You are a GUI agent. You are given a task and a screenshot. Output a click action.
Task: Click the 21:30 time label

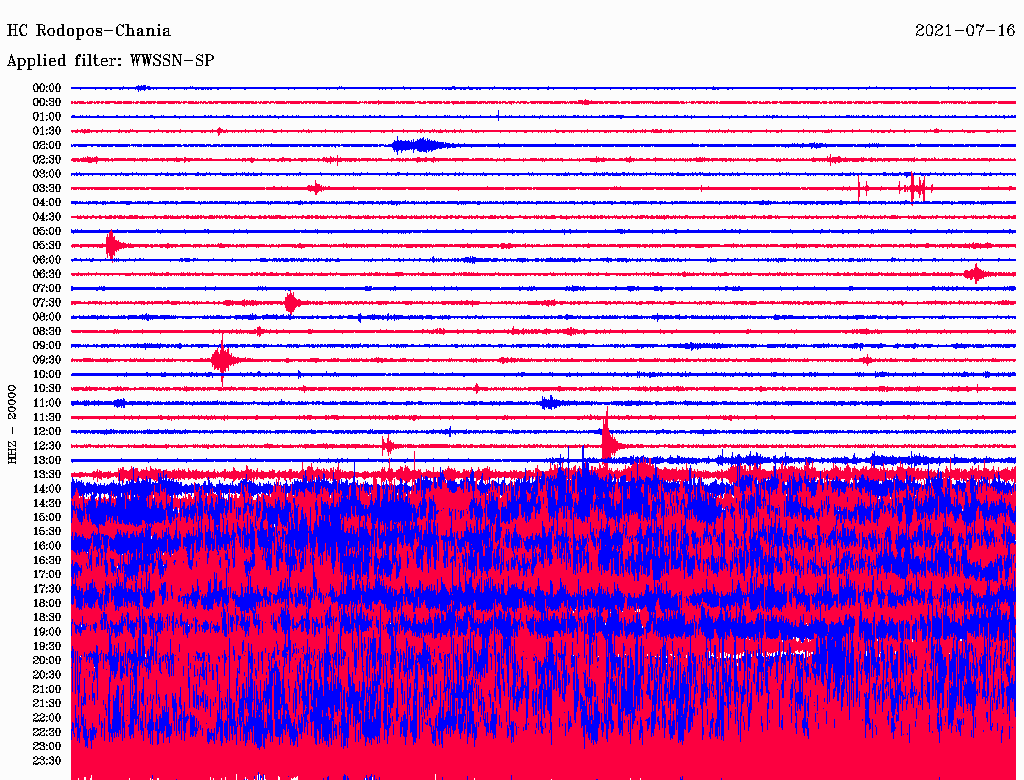[47, 704]
